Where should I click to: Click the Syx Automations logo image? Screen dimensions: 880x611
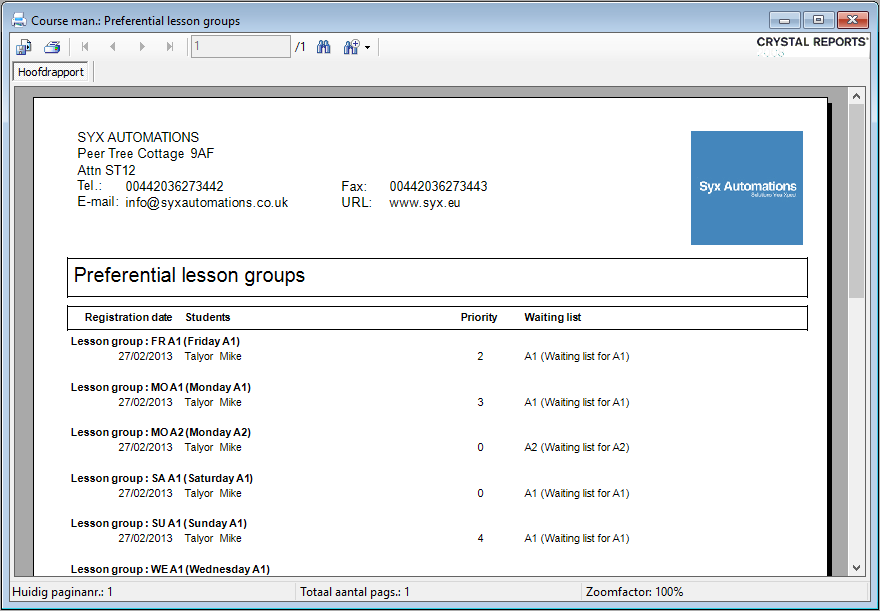[747, 188]
